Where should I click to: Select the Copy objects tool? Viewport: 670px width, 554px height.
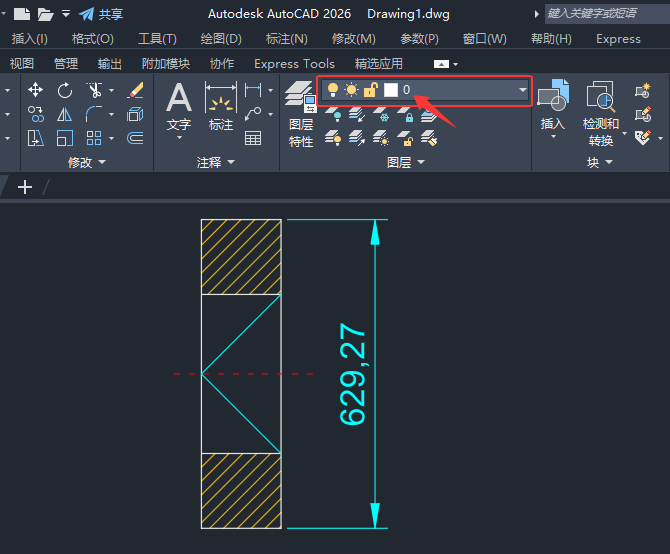(35, 114)
